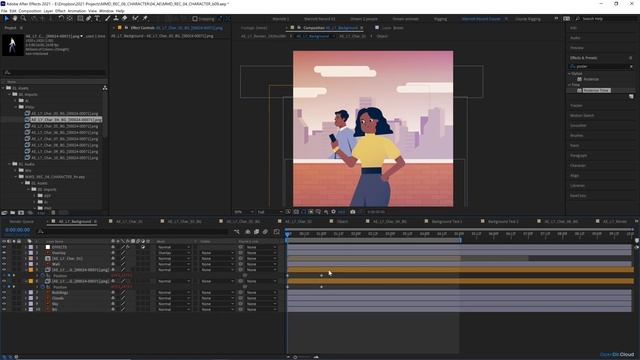Click the EFFECTS layer white color swatch

[x=48, y=247]
